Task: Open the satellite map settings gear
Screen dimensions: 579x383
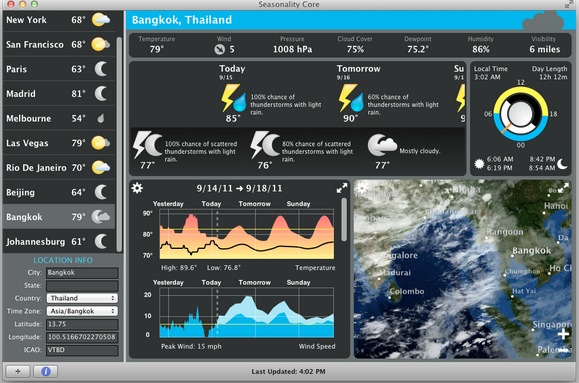Action: click(x=361, y=188)
